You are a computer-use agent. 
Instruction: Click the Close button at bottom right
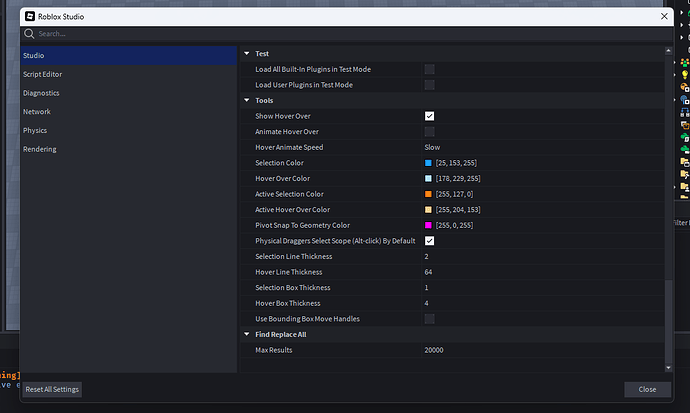coord(647,389)
